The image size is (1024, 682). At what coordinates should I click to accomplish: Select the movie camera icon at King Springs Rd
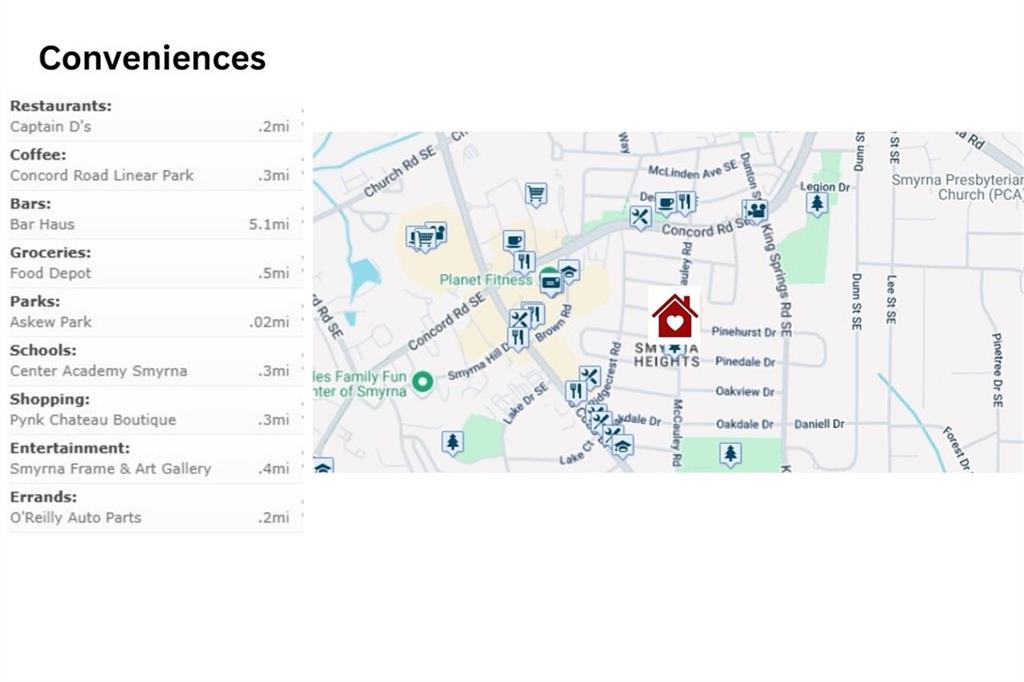pyautogui.click(x=756, y=211)
